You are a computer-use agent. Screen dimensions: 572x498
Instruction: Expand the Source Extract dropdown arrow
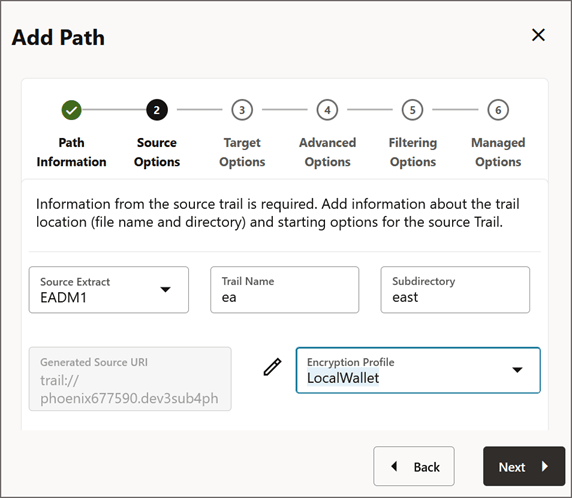(x=166, y=290)
